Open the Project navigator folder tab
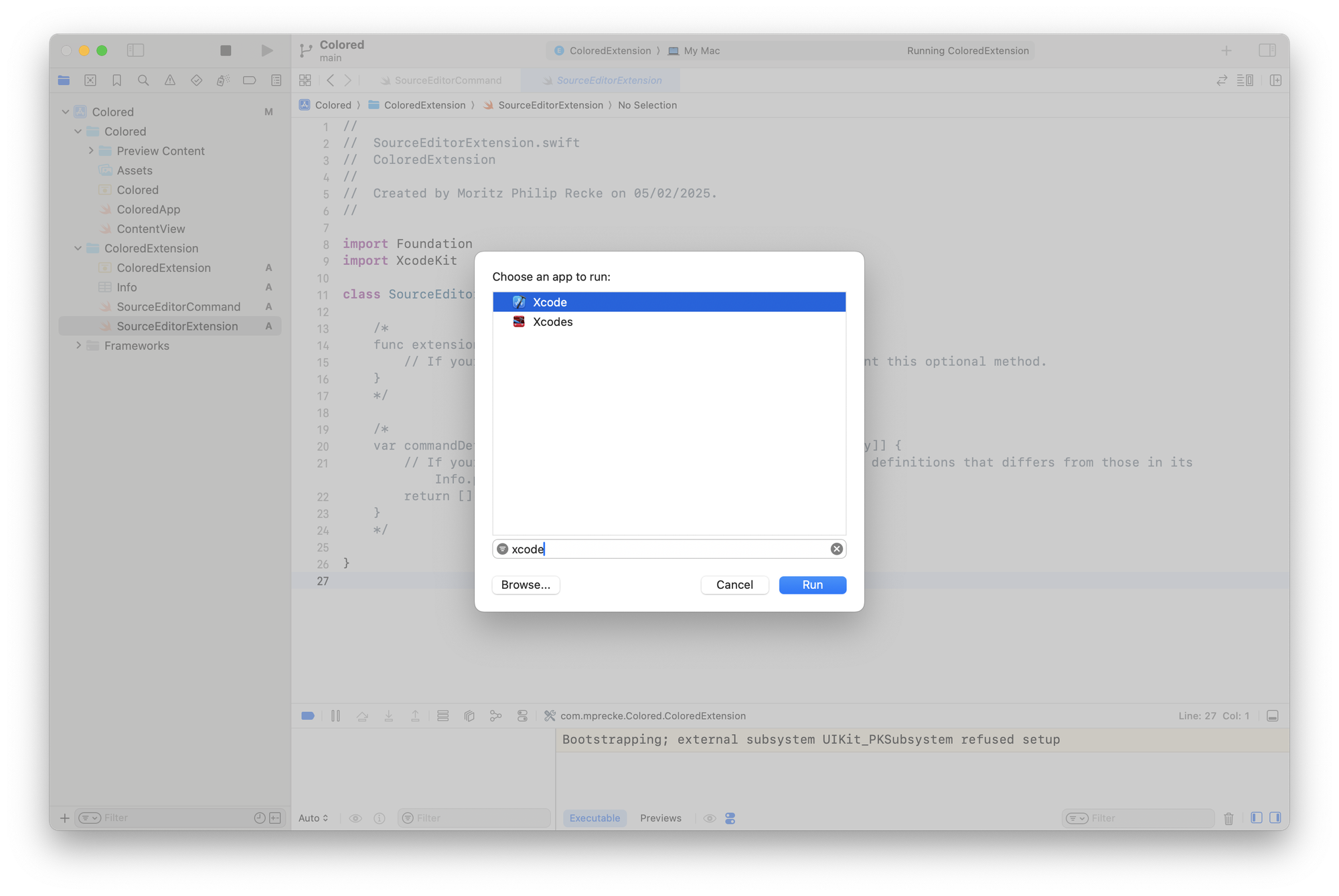This screenshot has height=896, width=1339. click(x=64, y=80)
